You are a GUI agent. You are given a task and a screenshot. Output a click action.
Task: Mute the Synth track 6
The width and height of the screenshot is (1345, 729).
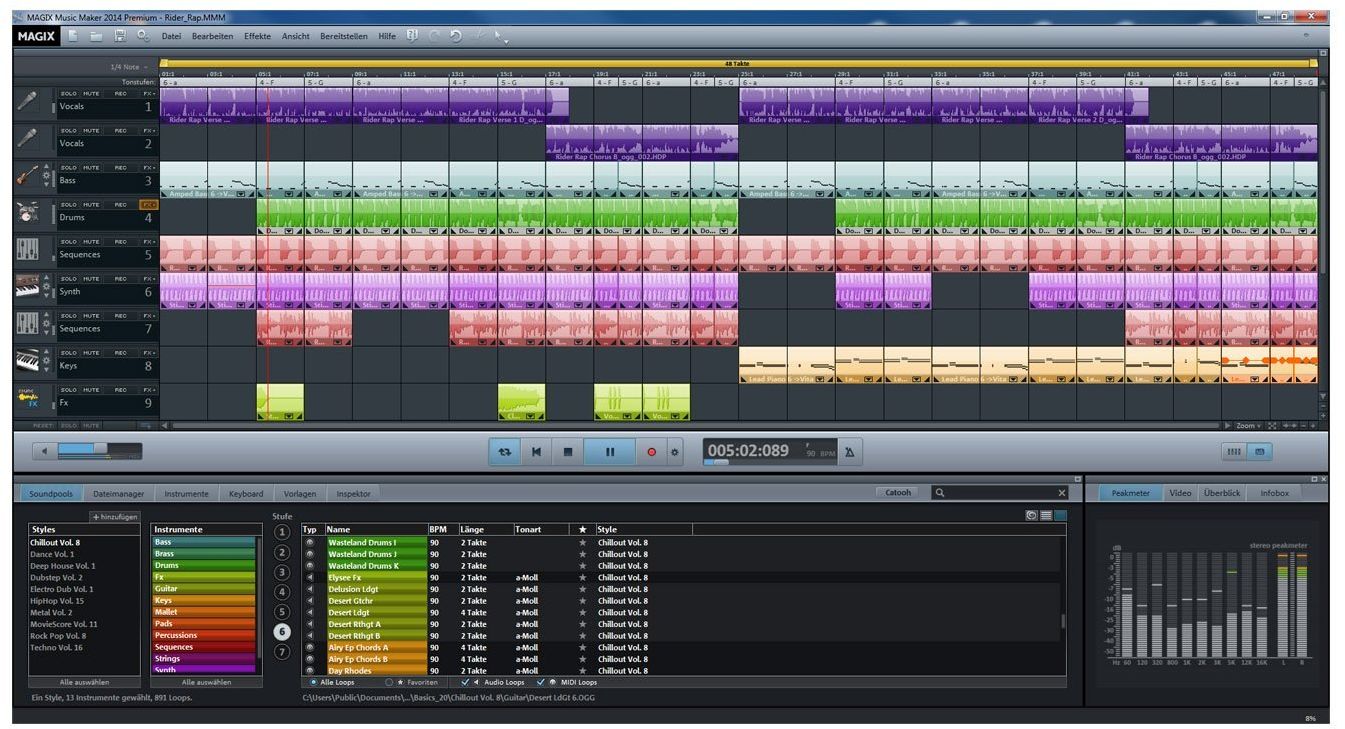[91, 278]
